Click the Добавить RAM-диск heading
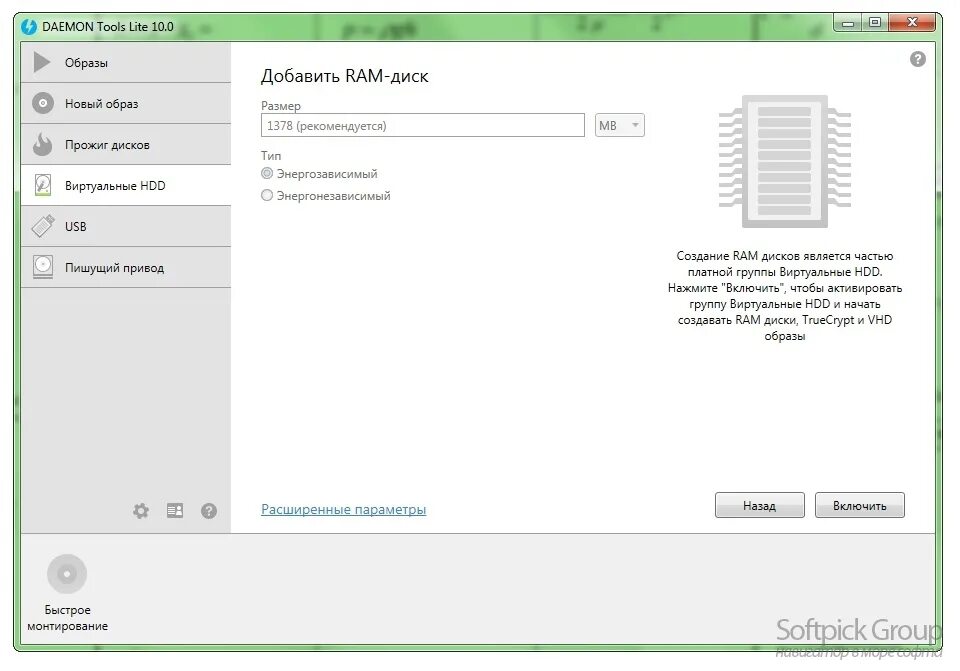Image resolution: width=960 pixels, height=671 pixels. (x=345, y=76)
